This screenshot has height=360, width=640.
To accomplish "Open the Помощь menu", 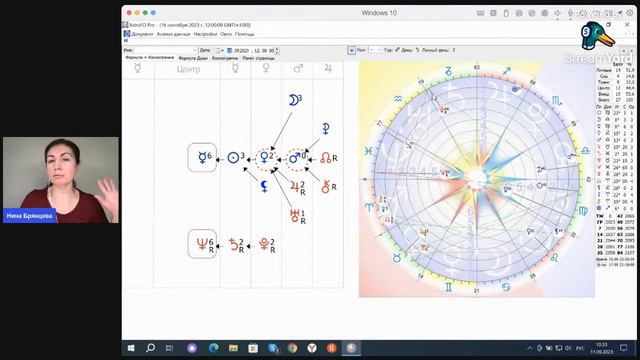I will point(244,34).
